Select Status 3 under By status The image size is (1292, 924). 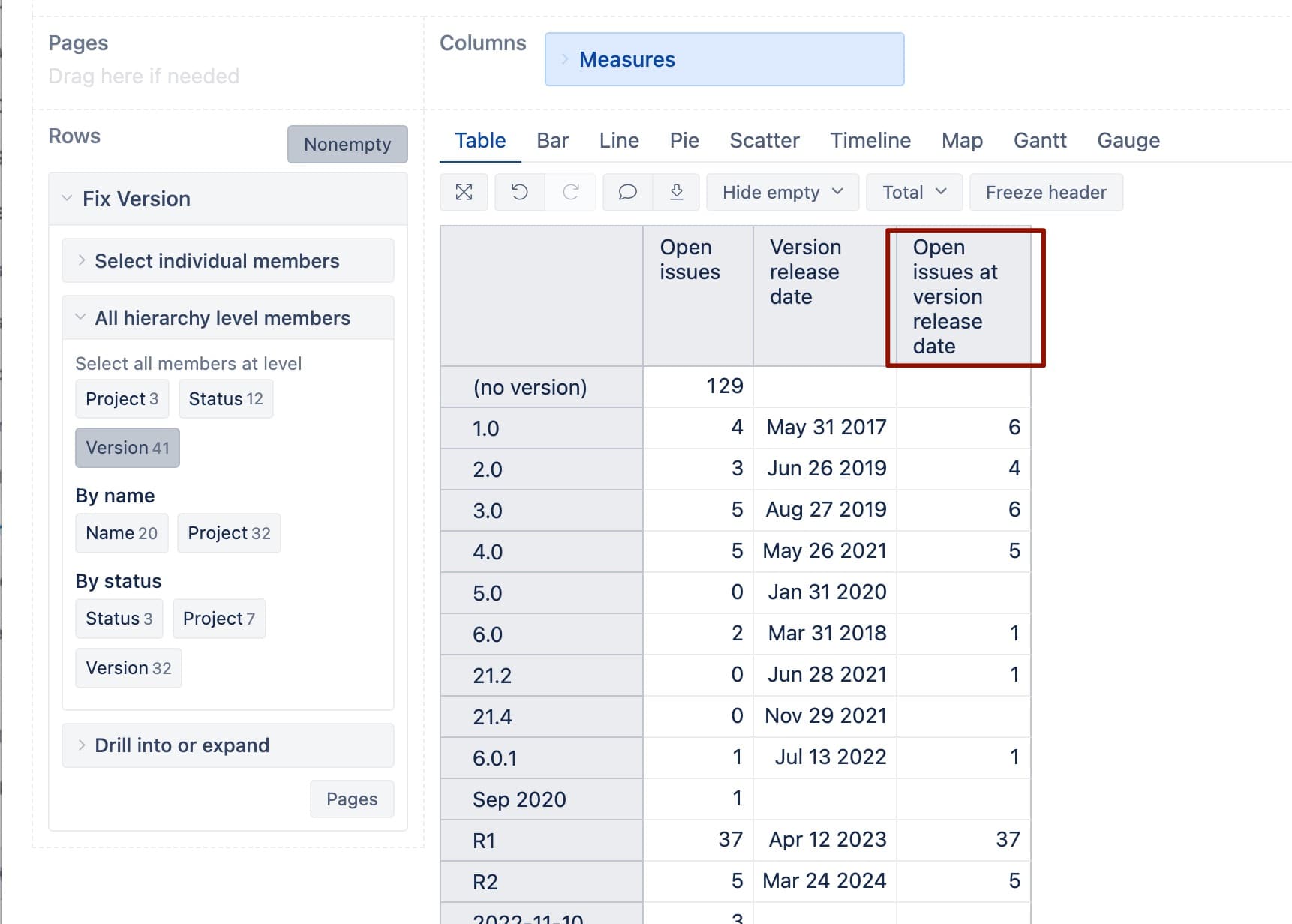[x=119, y=619]
